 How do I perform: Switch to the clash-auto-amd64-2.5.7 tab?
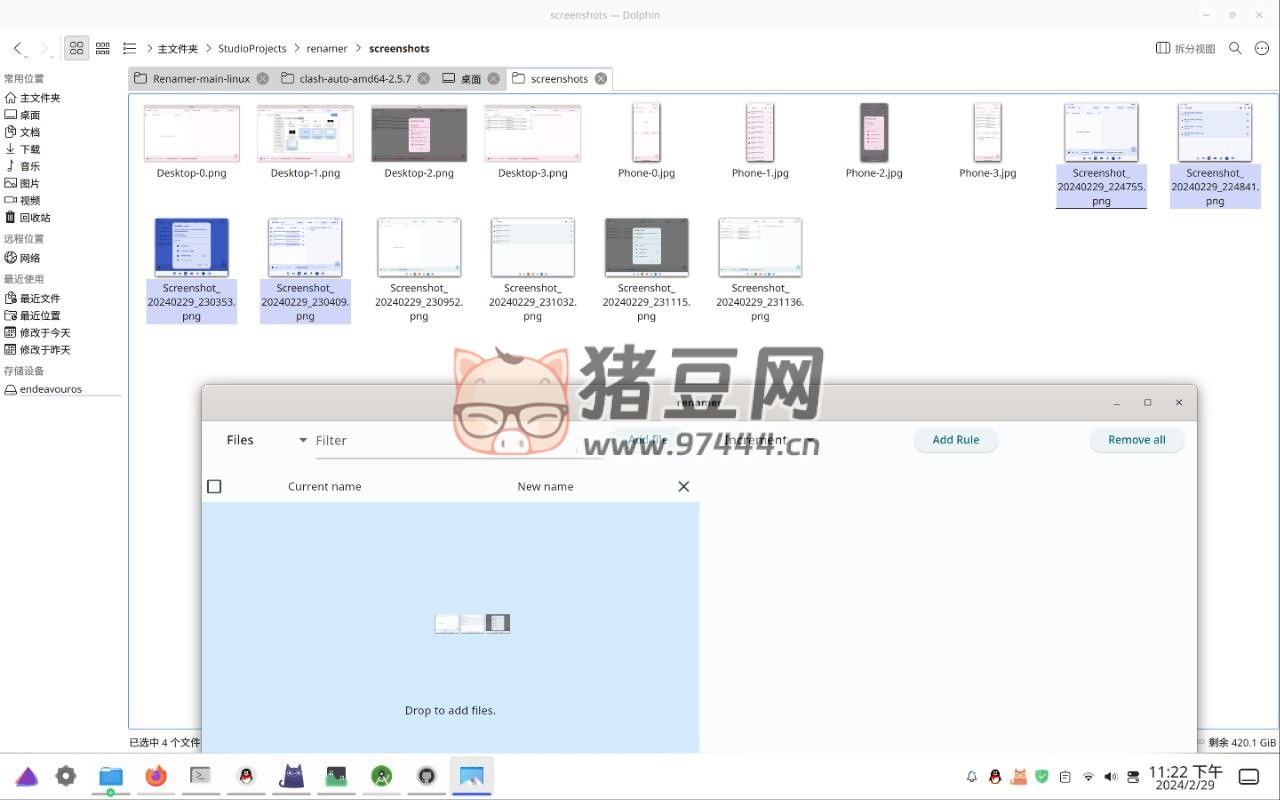pyautogui.click(x=346, y=79)
